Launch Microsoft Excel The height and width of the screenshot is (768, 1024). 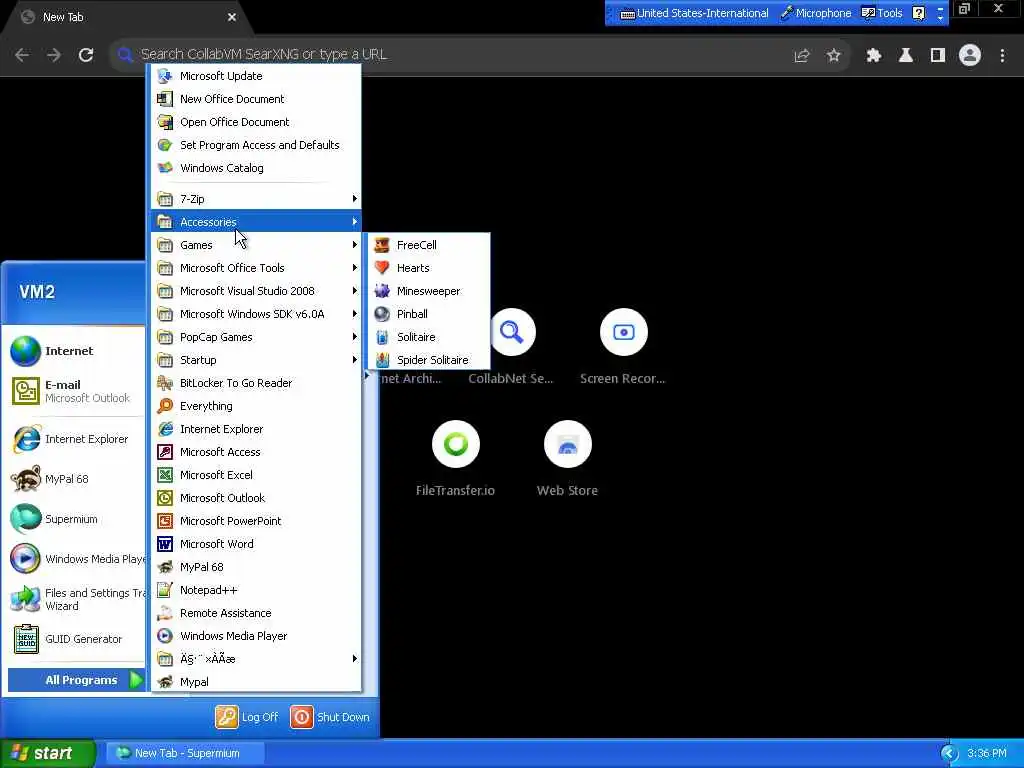click(x=256, y=475)
